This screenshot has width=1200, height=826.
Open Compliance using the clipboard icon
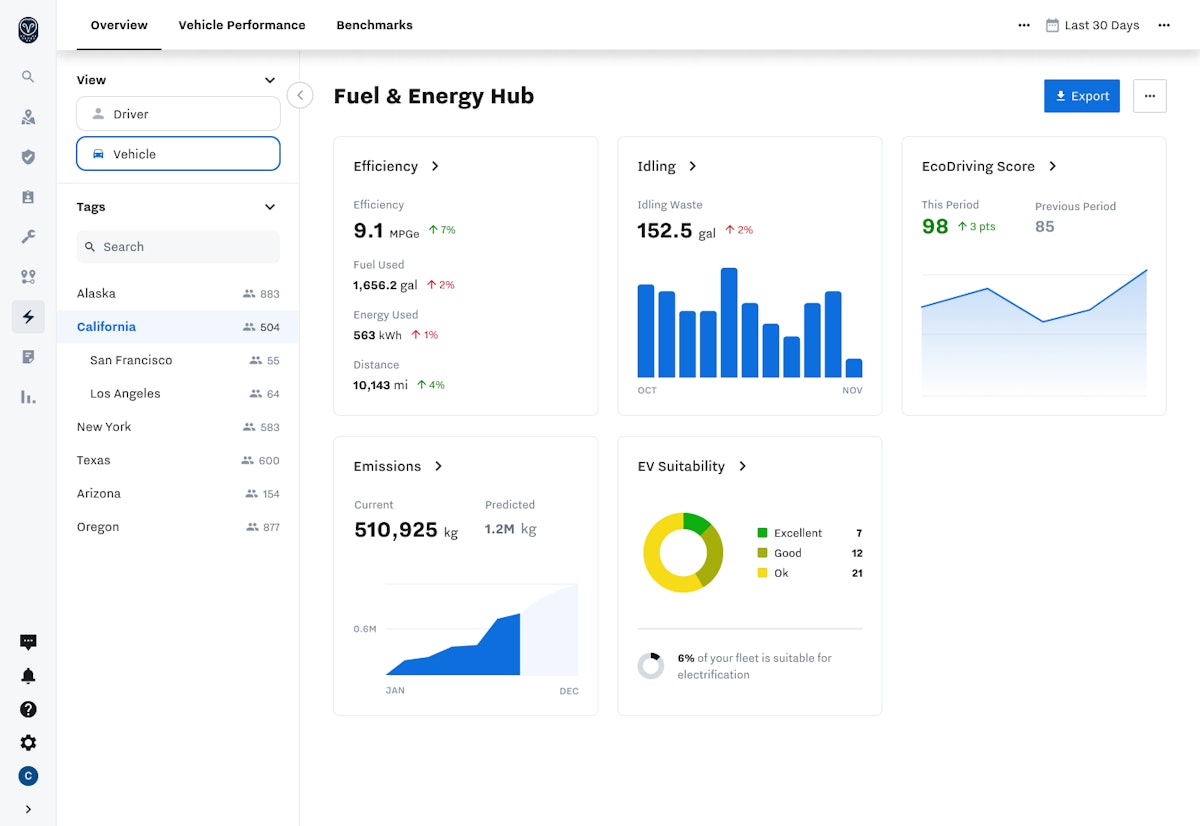[28, 197]
